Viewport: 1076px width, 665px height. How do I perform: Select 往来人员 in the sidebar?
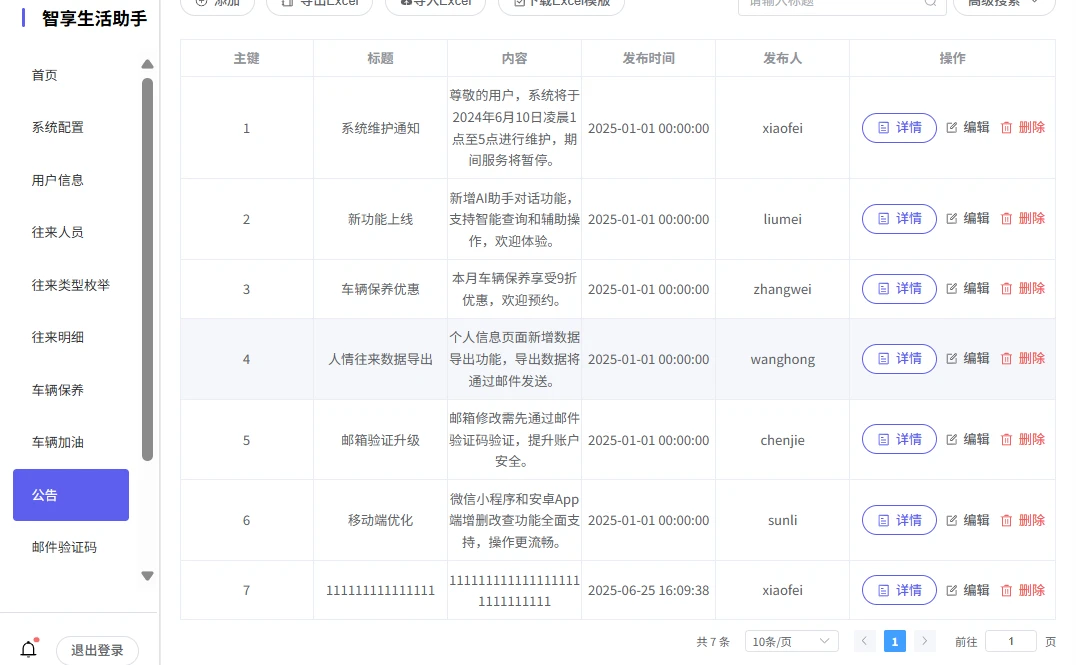tap(58, 232)
